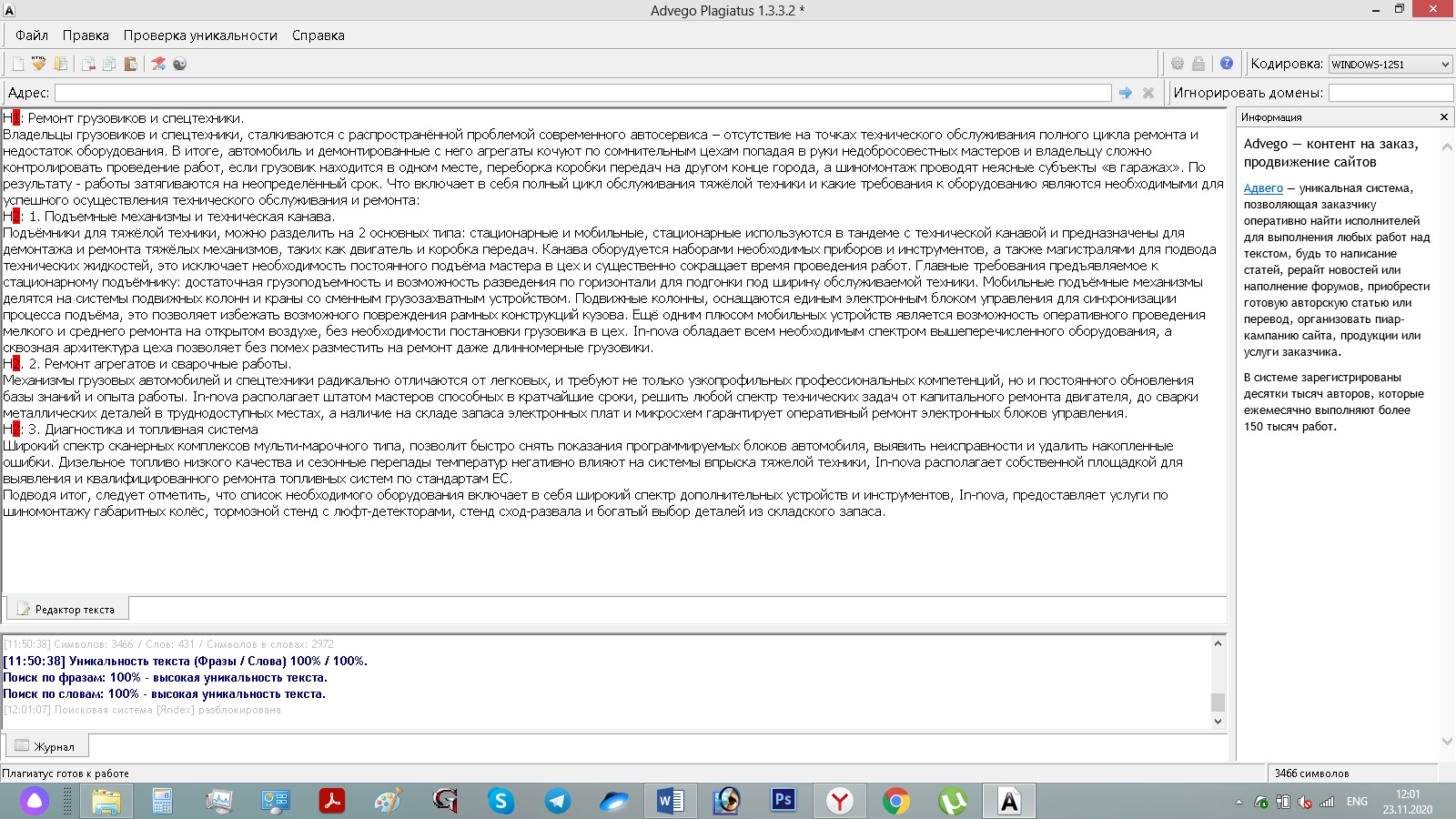
Task: Click the Игнорировать домены input field
Action: [x=1390, y=93]
